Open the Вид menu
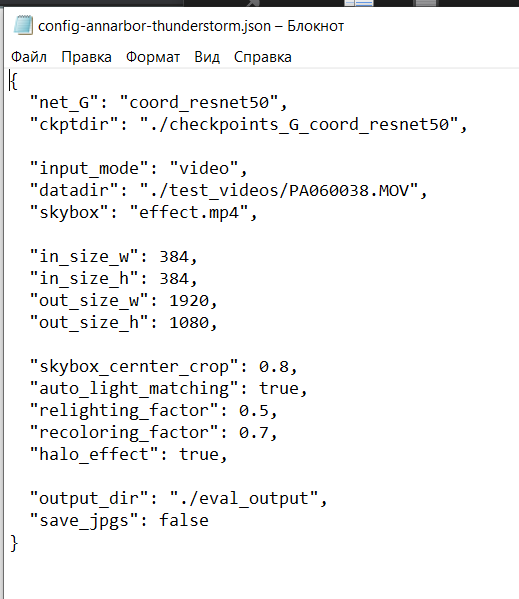 (207, 57)
